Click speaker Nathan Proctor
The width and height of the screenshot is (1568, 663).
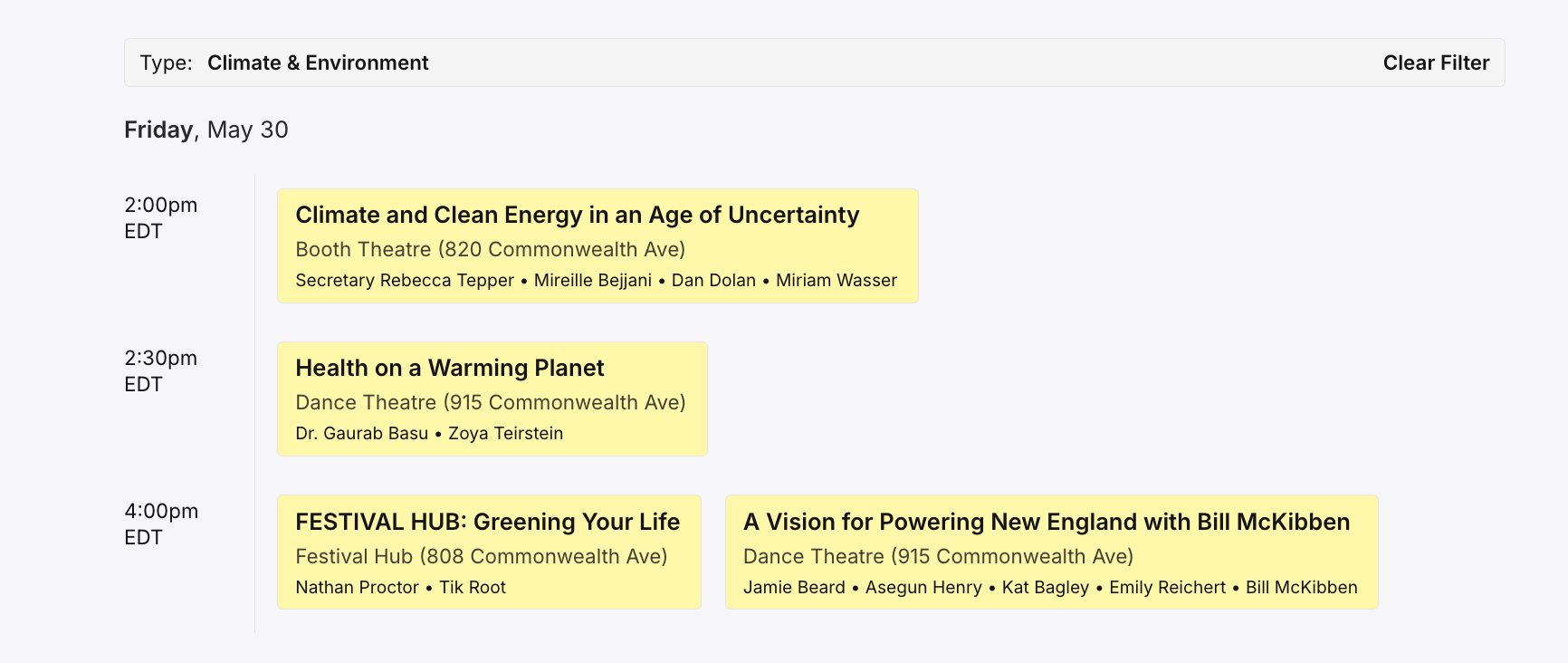[357, 588]
